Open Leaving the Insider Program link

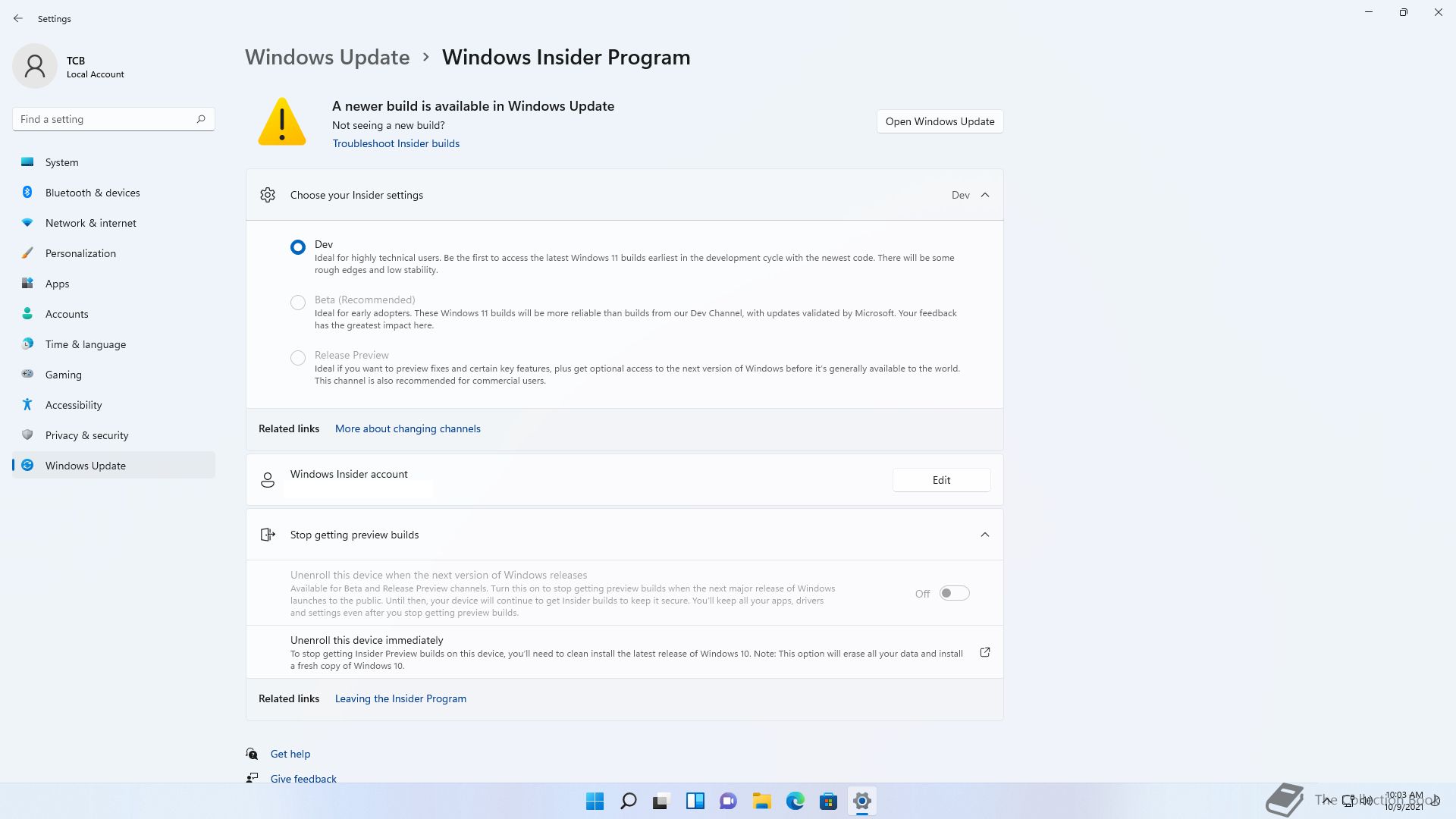pos(400,698)
